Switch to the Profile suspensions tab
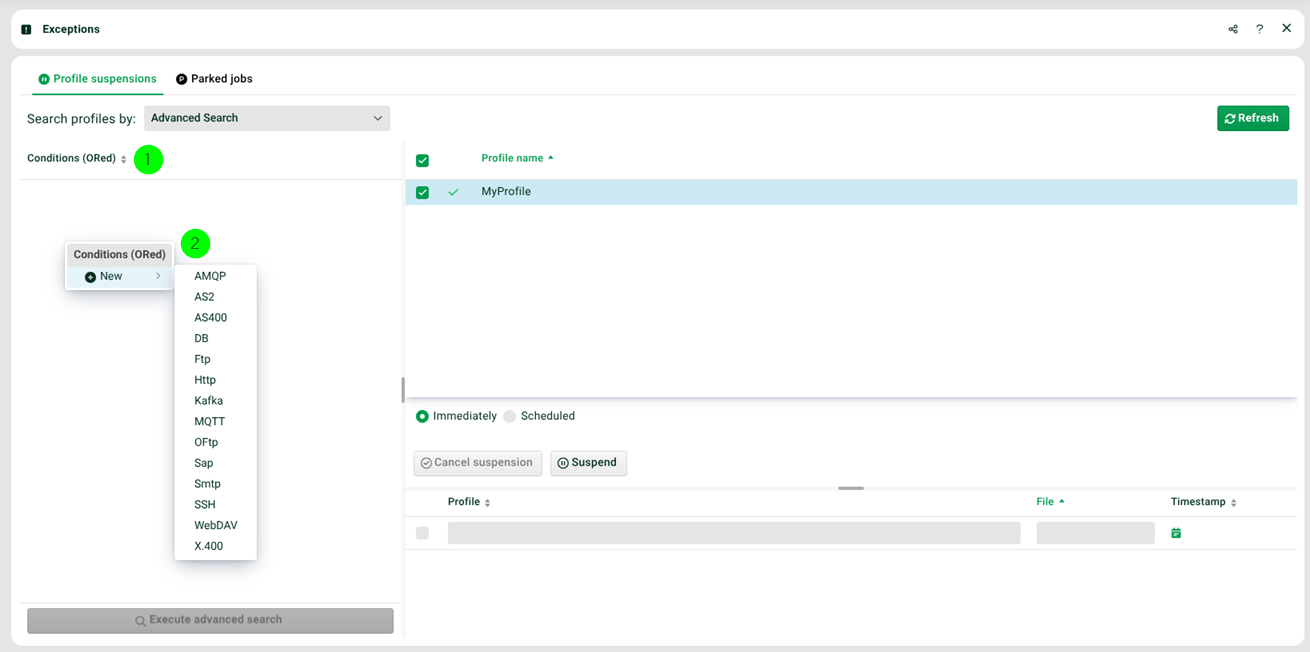 (x=98, y=79)
